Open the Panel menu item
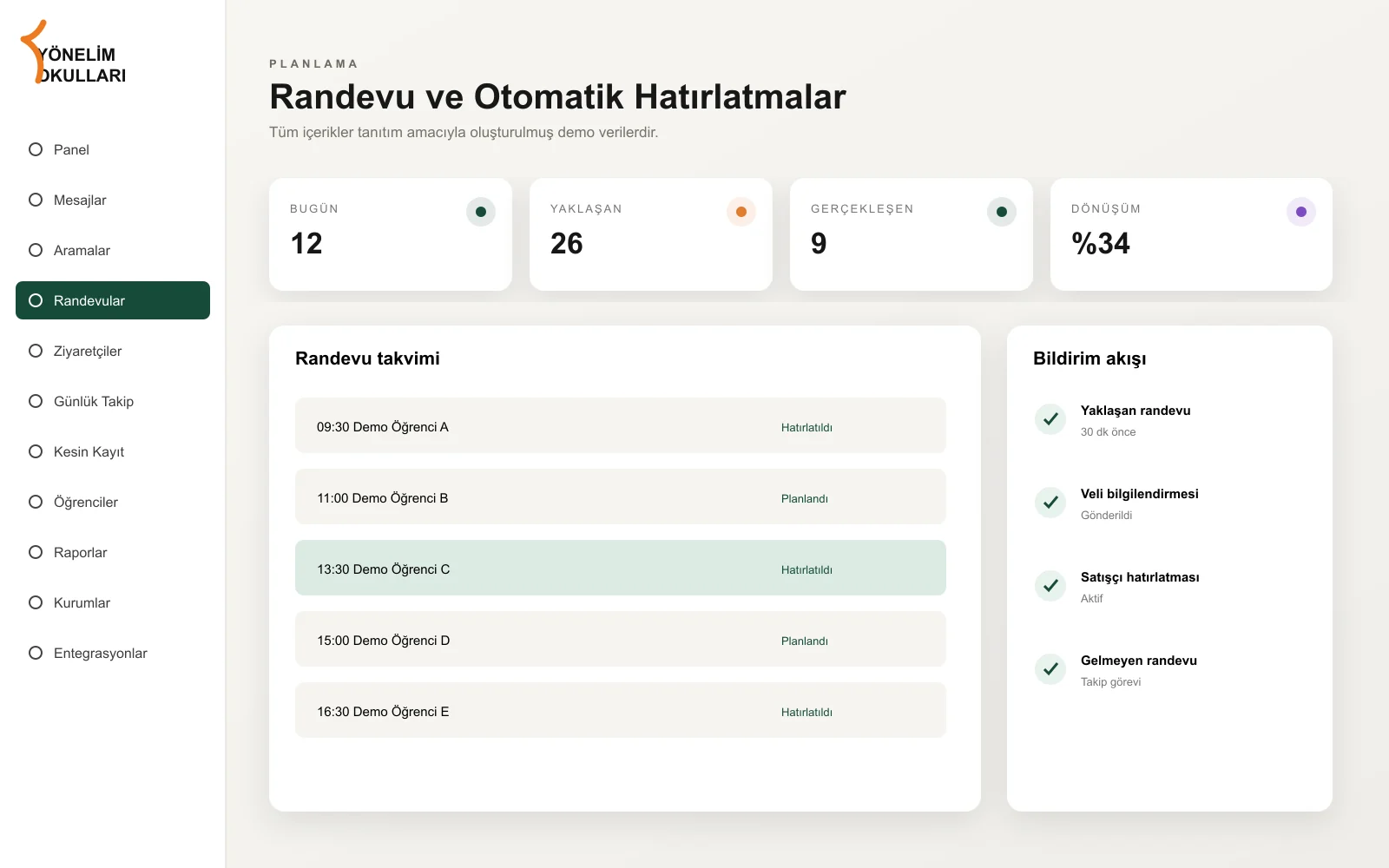Screen dimensions: 1389x868 click(113, 149)
